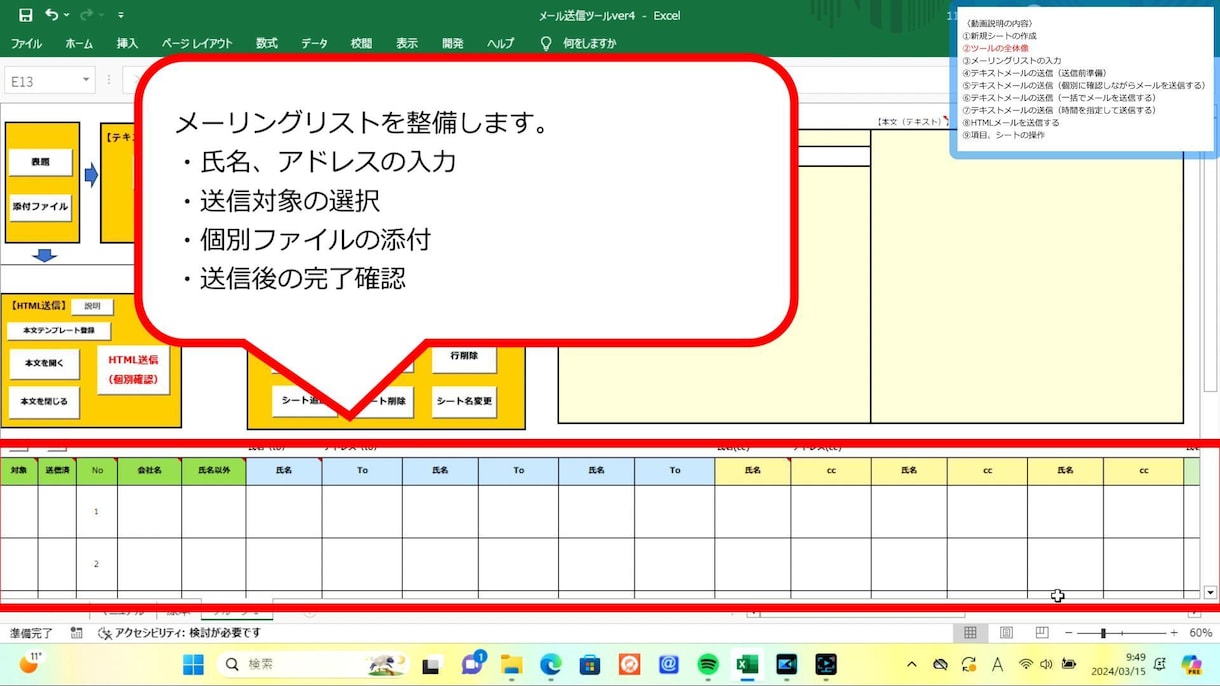Click the volume speaker tray icon
Viewport: 1220px width, 686px height.
1046,665
